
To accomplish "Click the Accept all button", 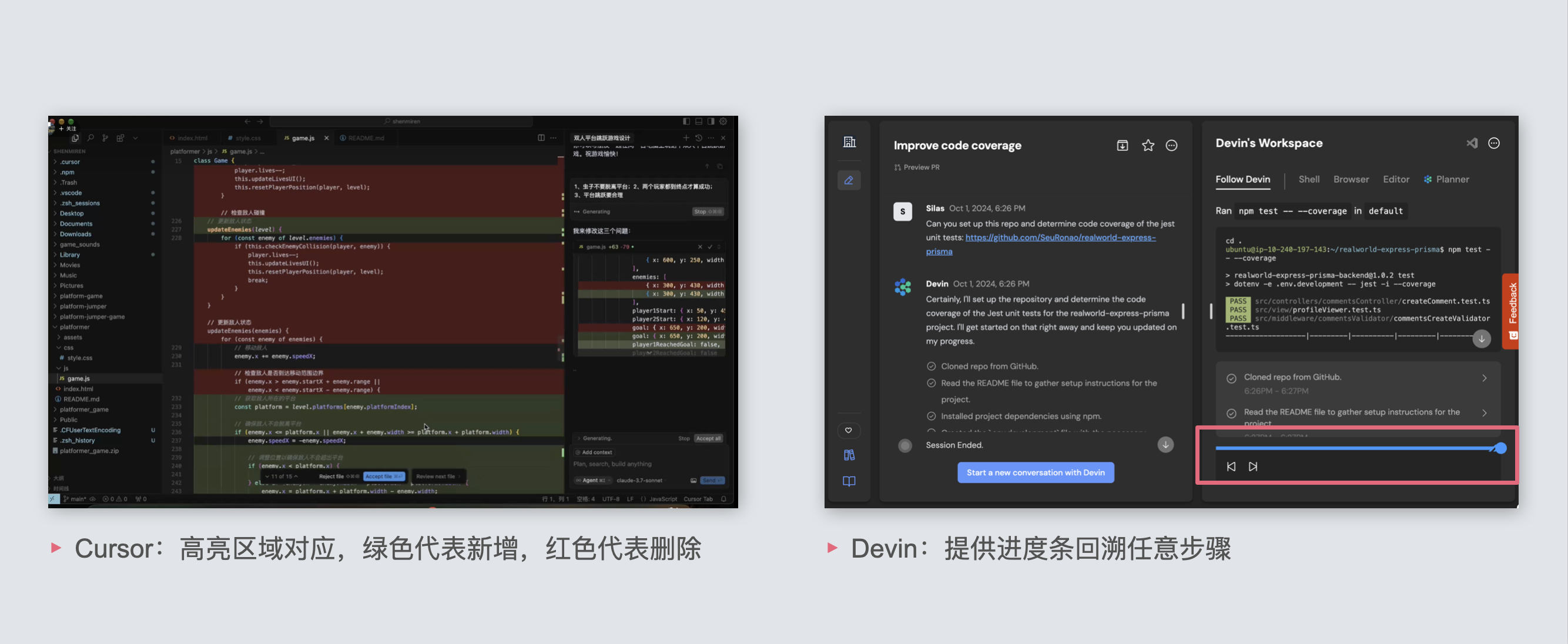I will pyautogui.click(x=708, y=438).
